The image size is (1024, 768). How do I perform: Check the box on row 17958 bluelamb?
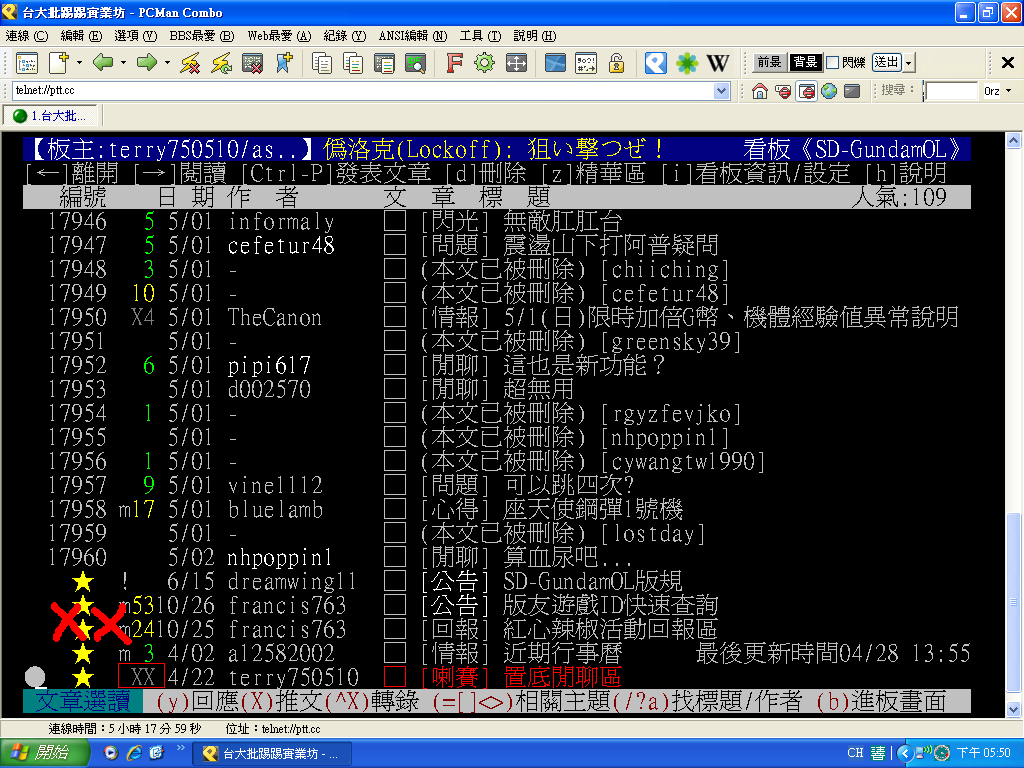[395, 509]
